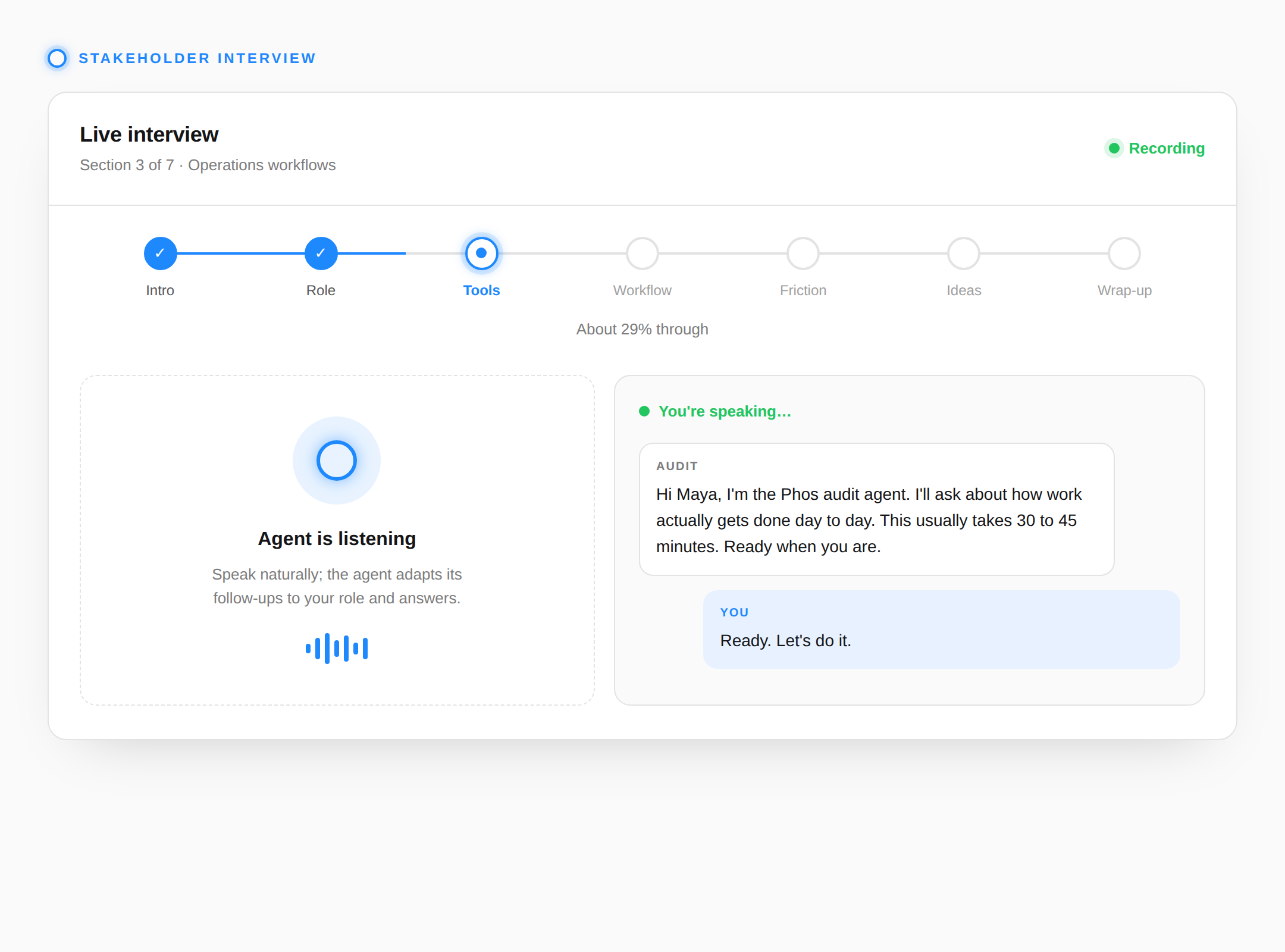This screenshot has width=1285, height=952.
Task: Click the Ideas step label
Action: [x=964, y=290]
